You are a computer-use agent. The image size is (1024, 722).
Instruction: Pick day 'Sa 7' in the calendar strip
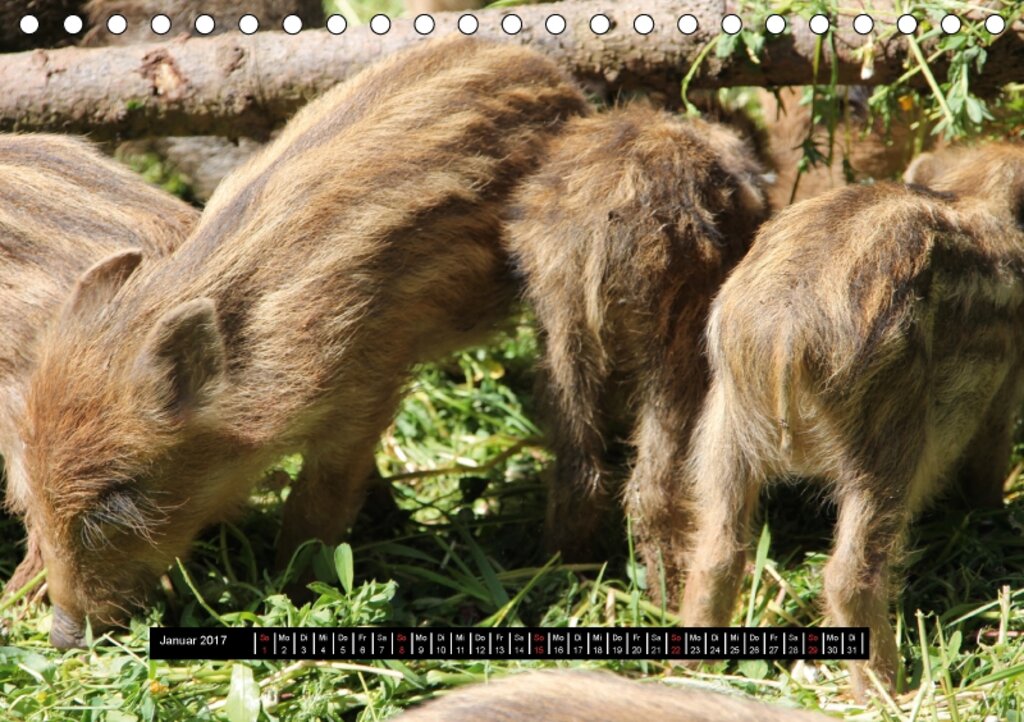click(x=382, y=644)
